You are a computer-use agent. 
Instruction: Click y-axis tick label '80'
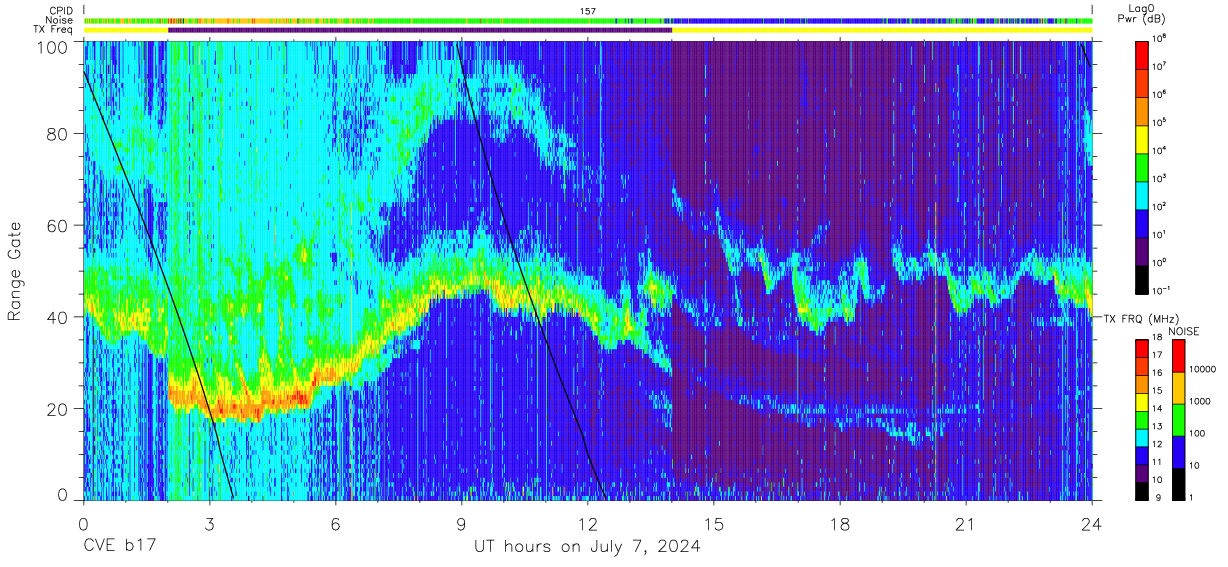coord(57,134)
